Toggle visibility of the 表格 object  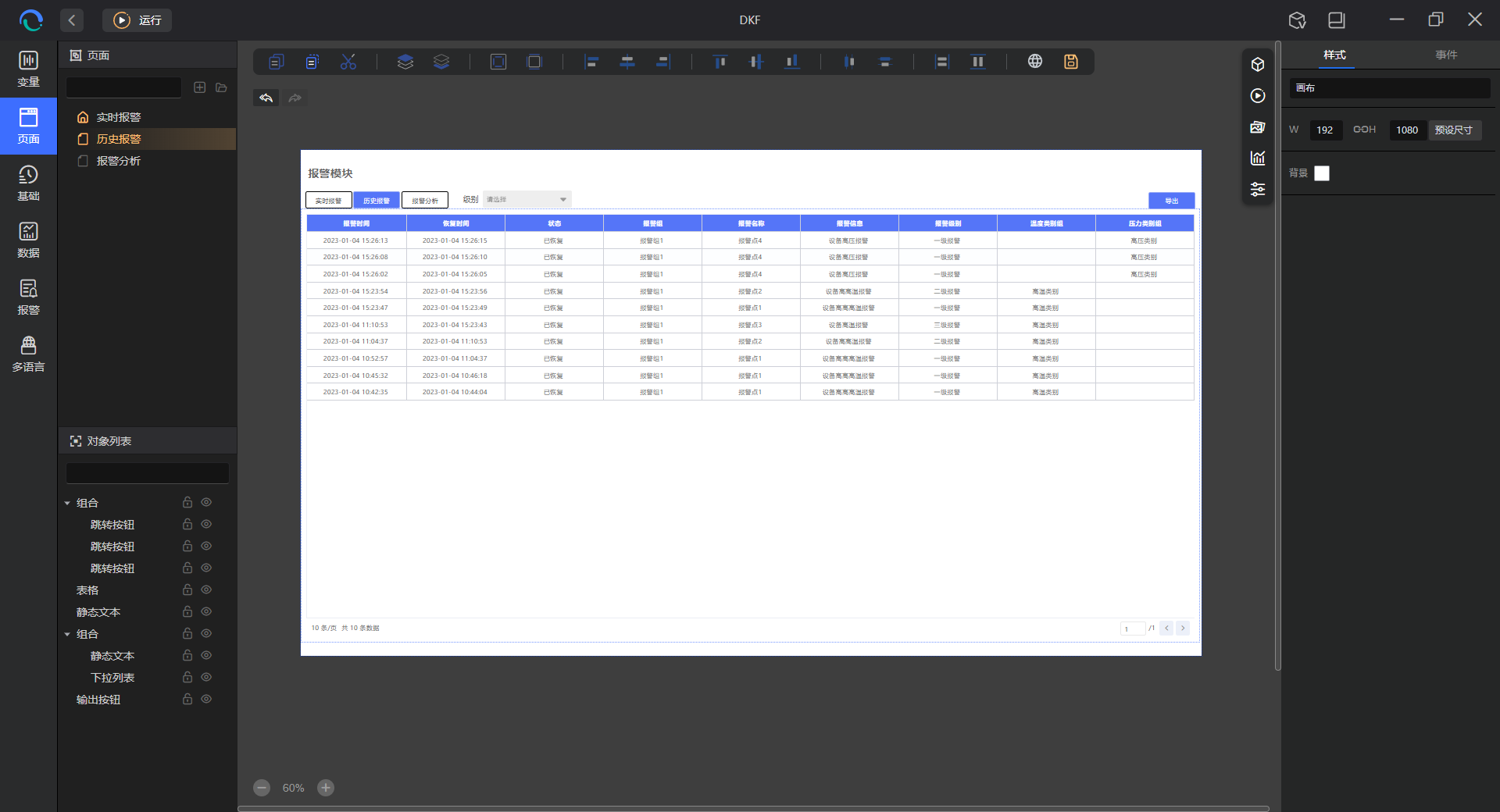point(206,589)
